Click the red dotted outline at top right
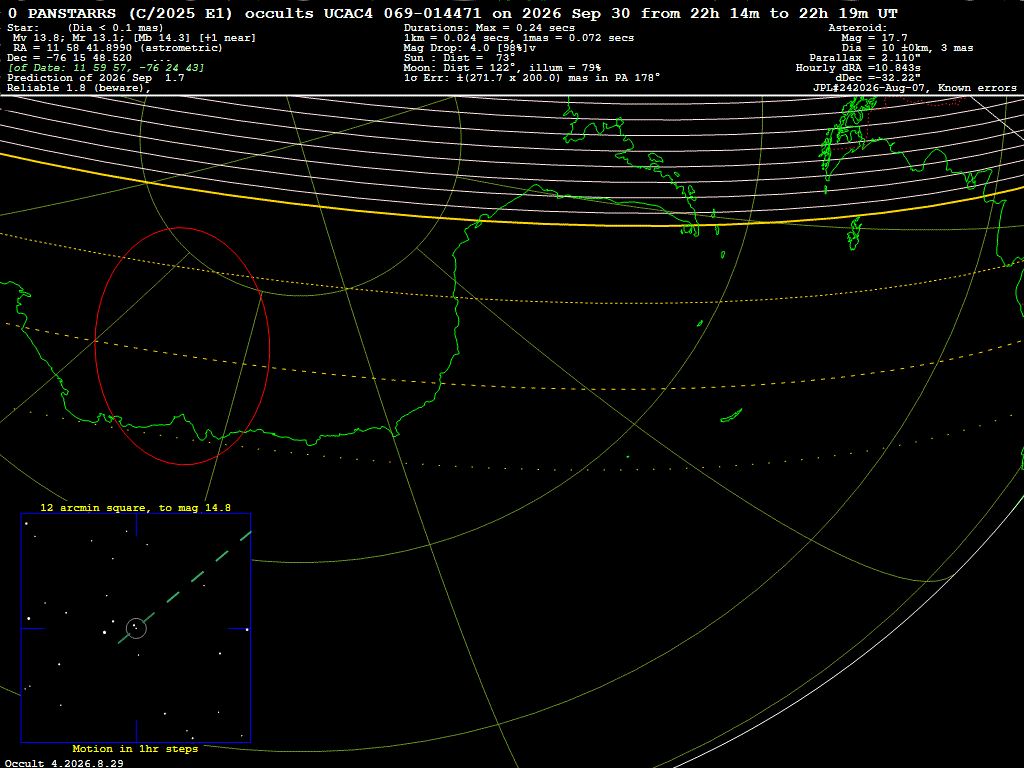The width and height of the screenshot is (1024, 768). pos(924,102)
